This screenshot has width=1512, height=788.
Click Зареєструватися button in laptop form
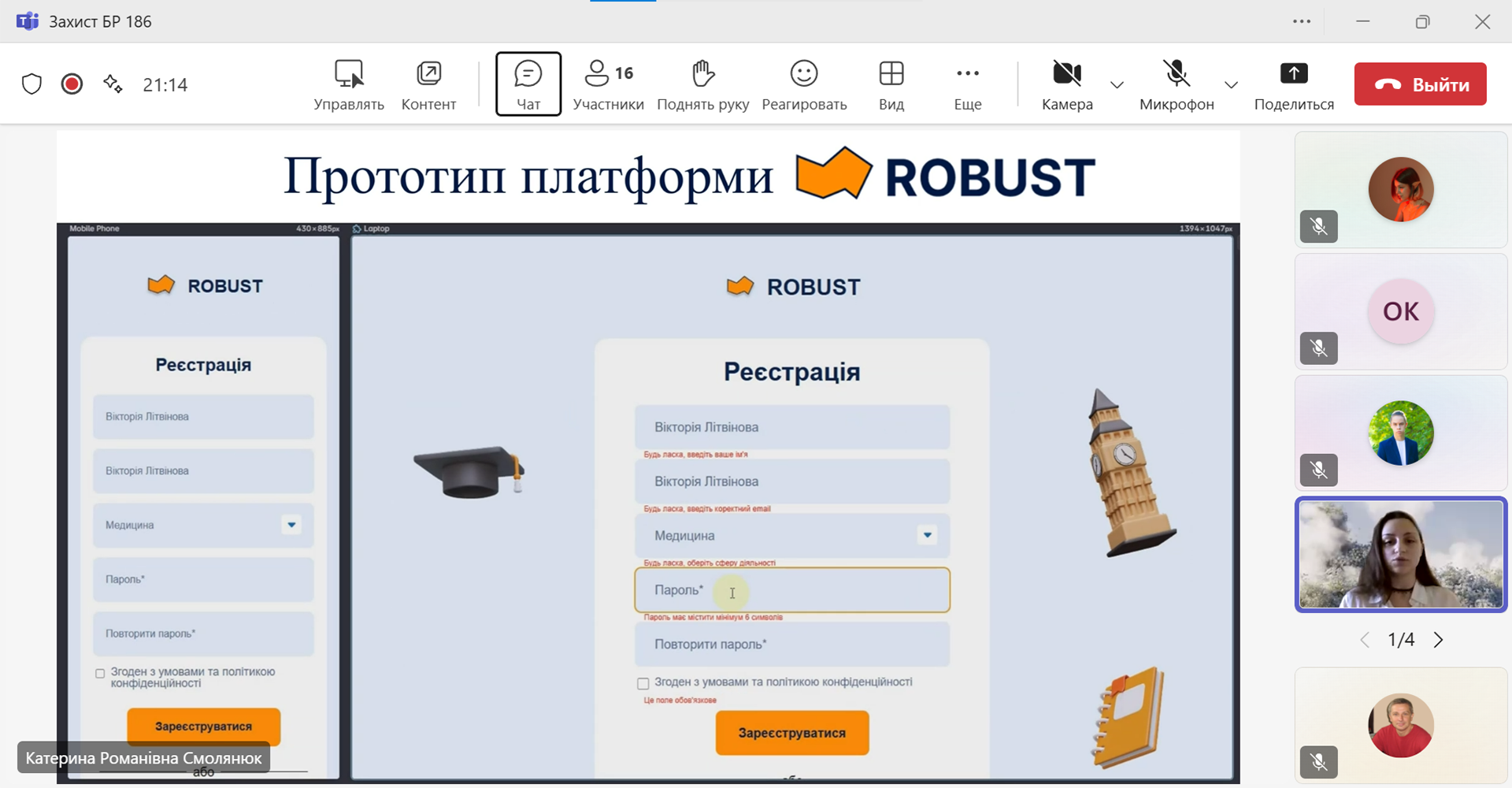click(x=792, y=733)
